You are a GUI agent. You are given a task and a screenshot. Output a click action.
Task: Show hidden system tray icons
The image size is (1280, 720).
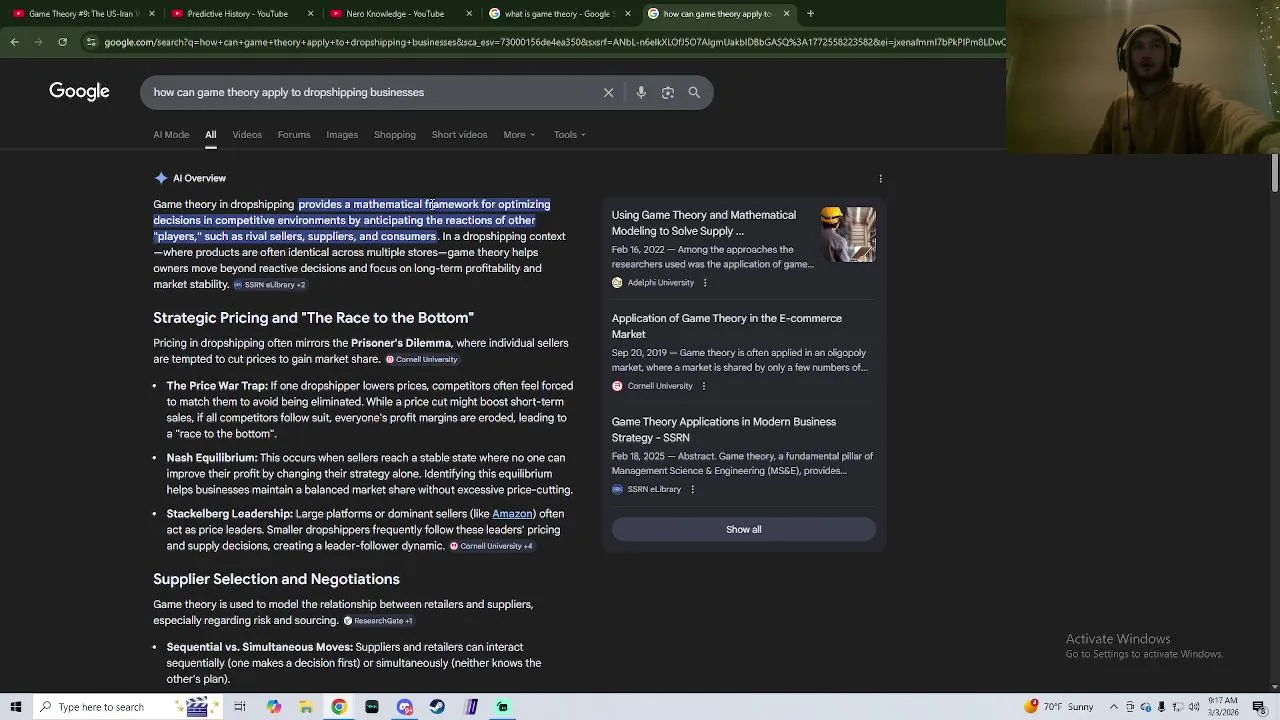coord(1114,707)
